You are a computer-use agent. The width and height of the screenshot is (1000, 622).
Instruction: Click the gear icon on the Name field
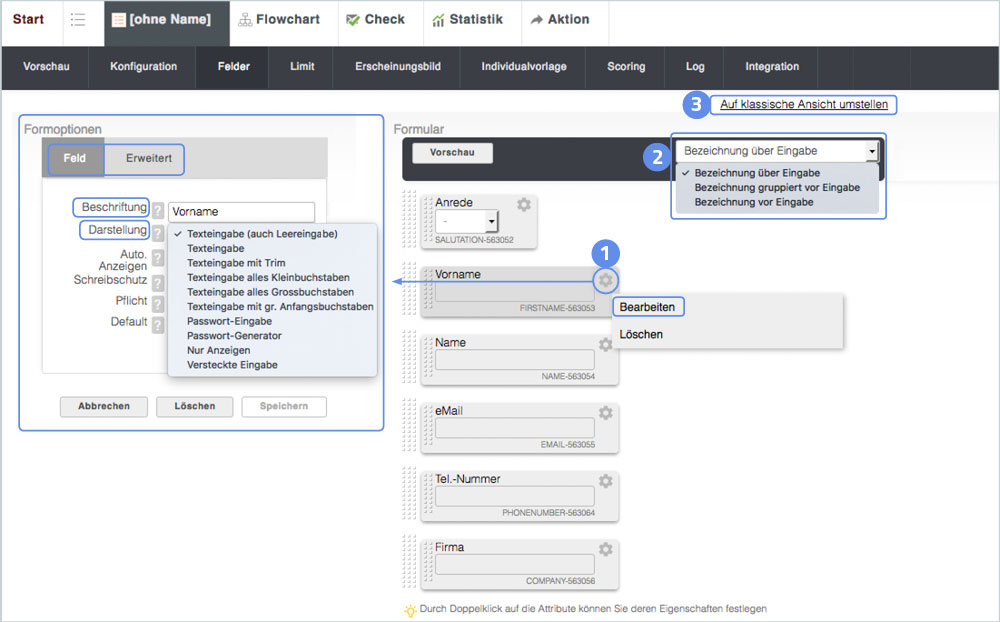605,345
